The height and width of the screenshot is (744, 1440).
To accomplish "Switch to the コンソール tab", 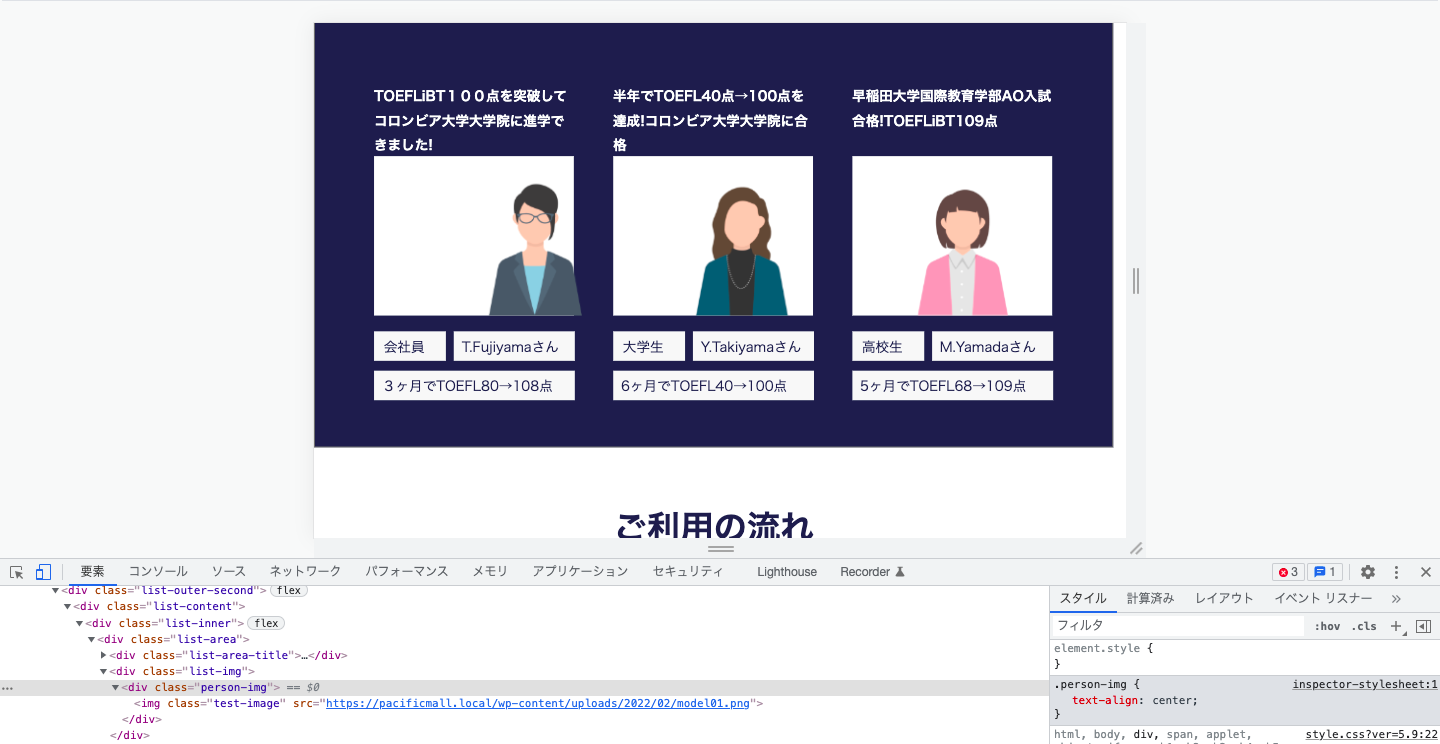I will point(157,571).
